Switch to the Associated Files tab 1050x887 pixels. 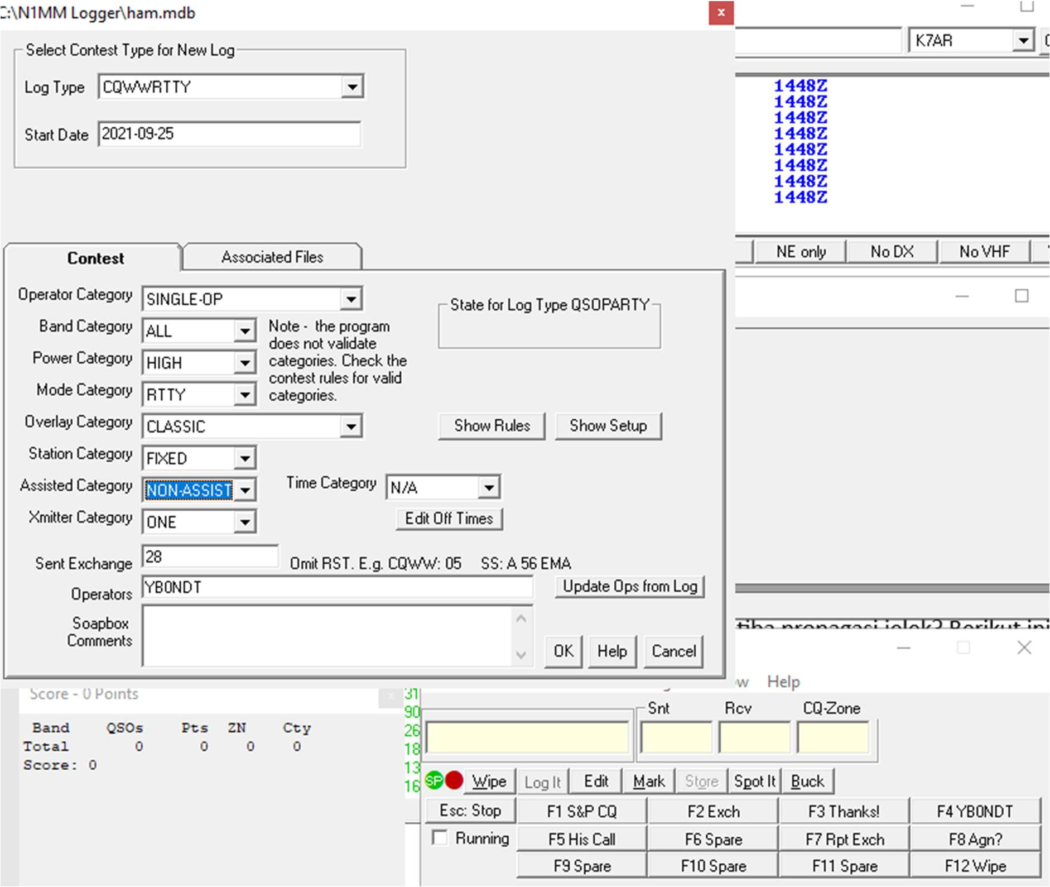pyautogui.click(x=272, y=257)
